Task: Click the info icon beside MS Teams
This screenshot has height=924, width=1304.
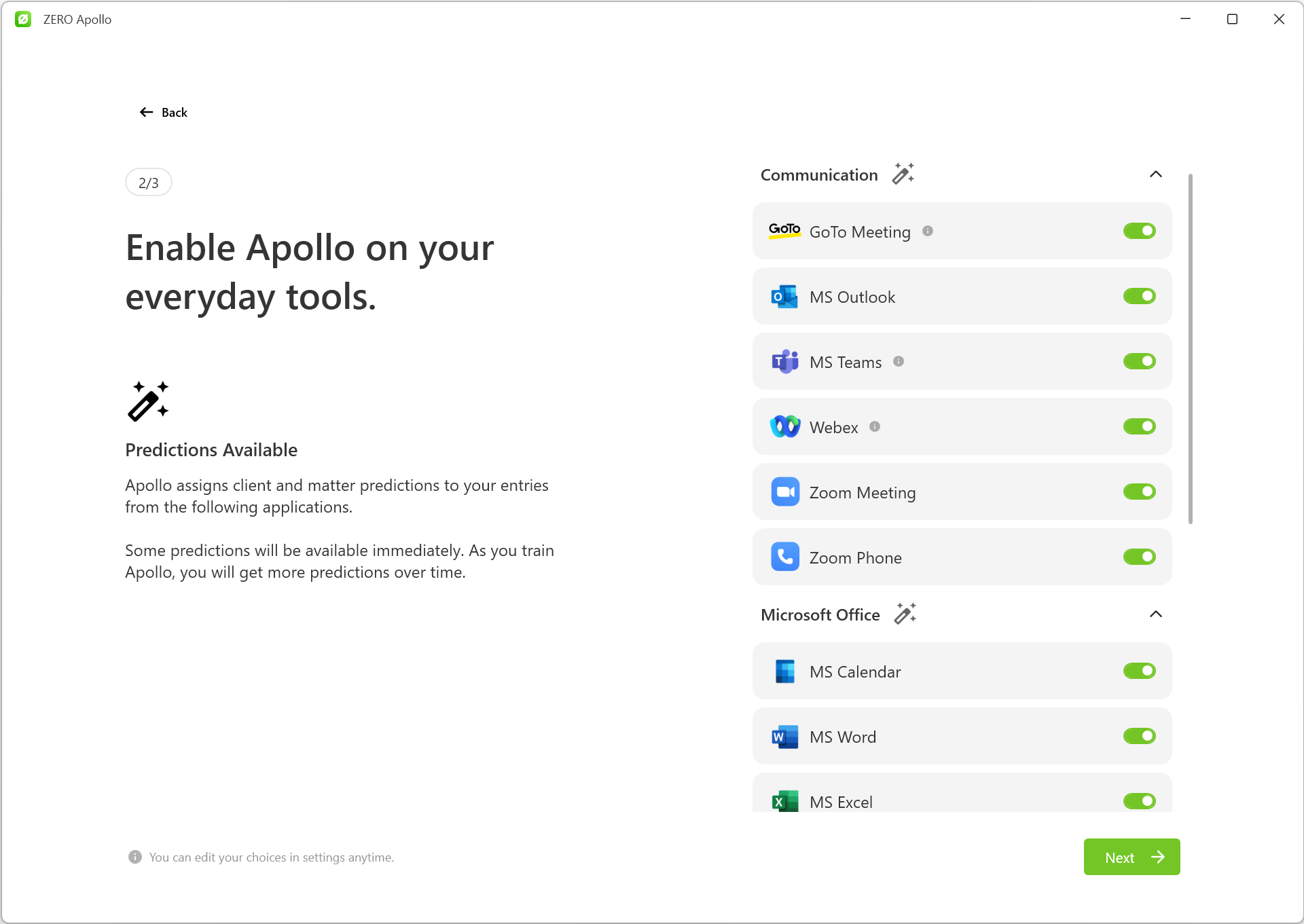Action: click(899, 361)
